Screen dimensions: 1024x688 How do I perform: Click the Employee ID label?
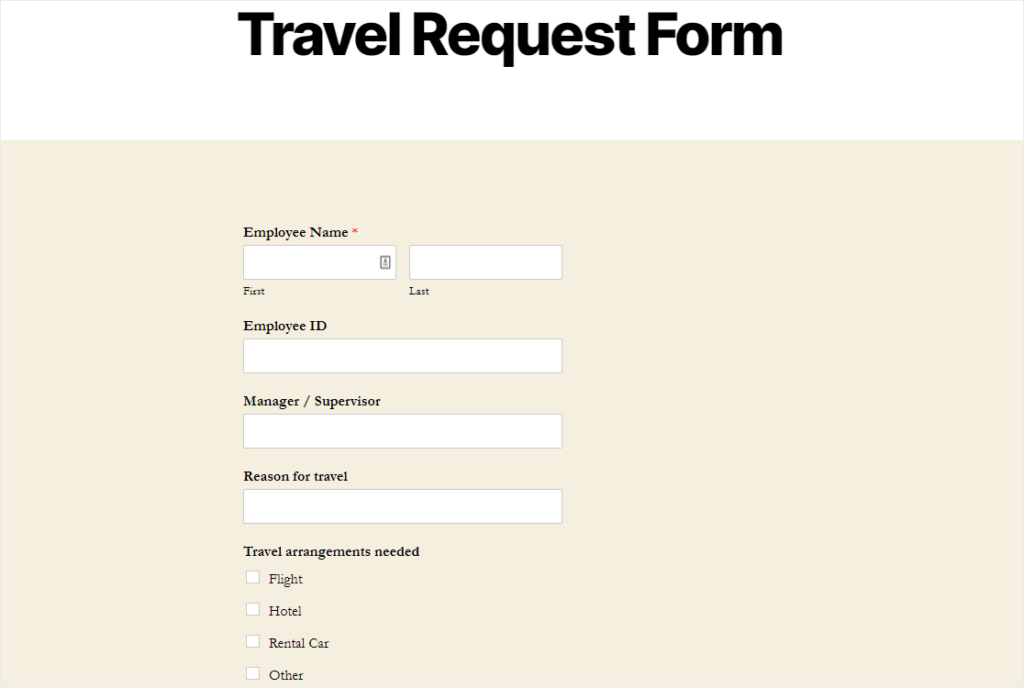(x=286, y=325)
